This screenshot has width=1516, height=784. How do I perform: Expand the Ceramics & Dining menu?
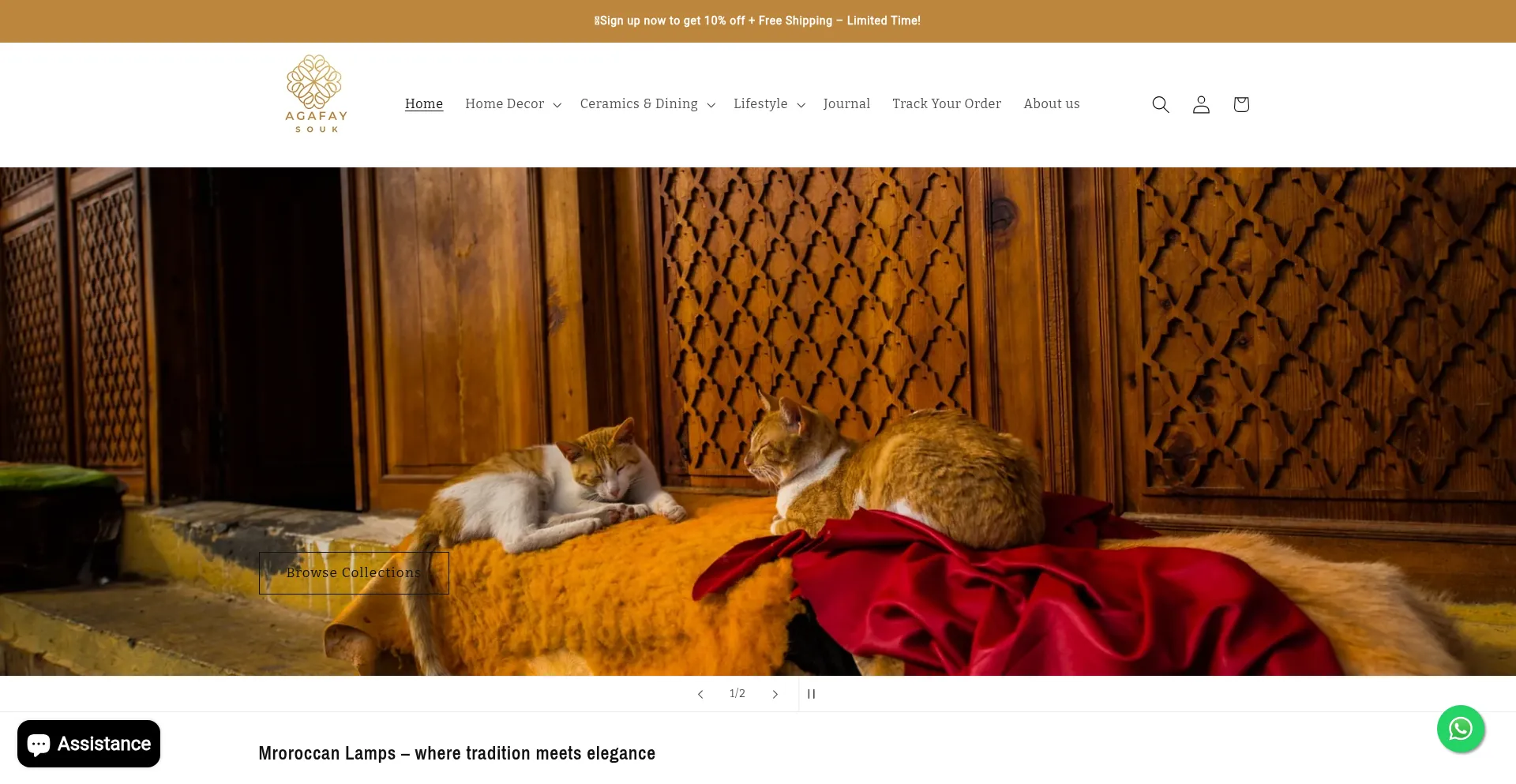click(x=647, y=104)
